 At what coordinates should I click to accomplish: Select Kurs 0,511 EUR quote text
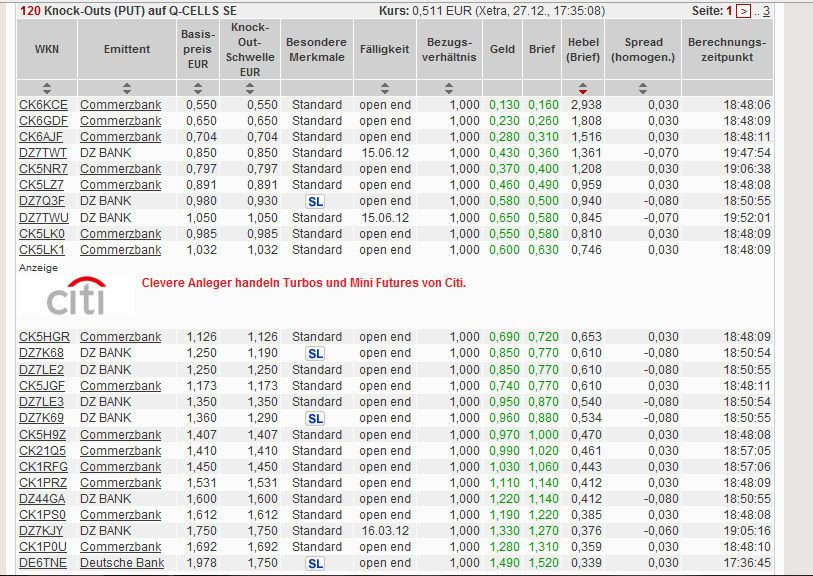[492, 11]
